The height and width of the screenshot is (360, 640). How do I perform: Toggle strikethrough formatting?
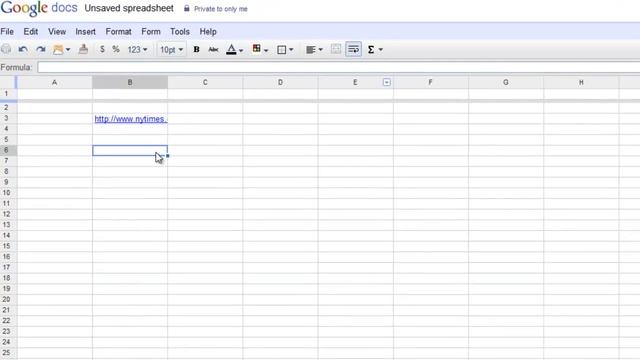point(213,49)
